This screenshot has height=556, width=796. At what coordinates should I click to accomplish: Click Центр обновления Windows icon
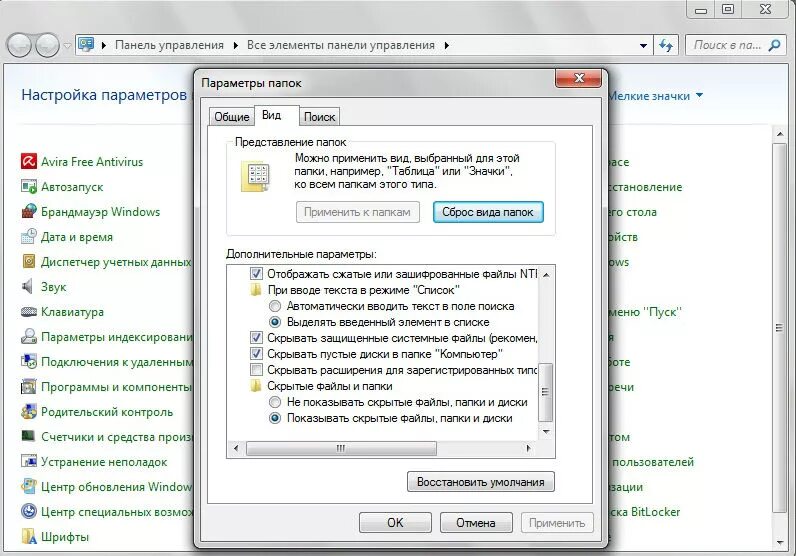(28, 486)
